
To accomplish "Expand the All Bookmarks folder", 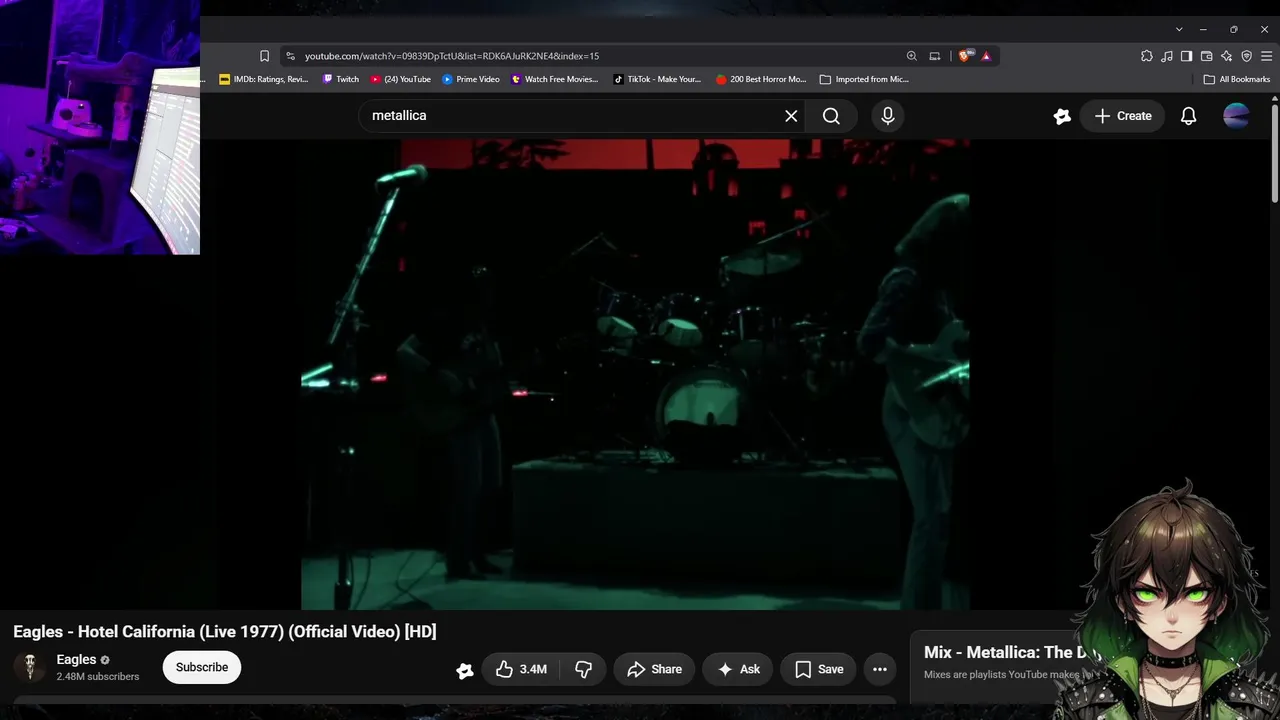I will point(1237,79).
